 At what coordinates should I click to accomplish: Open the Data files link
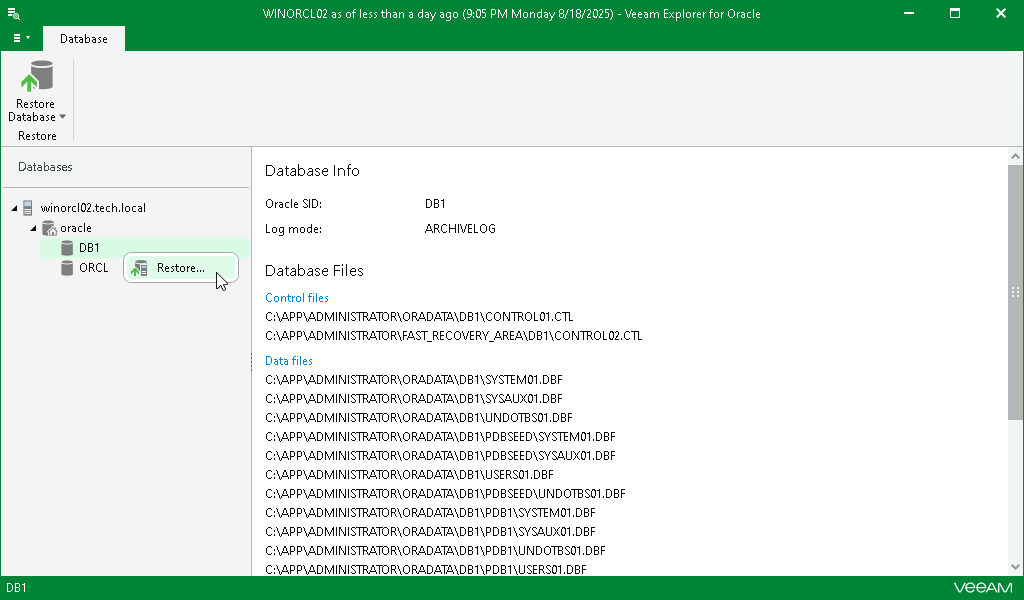(x=288, y=360)
